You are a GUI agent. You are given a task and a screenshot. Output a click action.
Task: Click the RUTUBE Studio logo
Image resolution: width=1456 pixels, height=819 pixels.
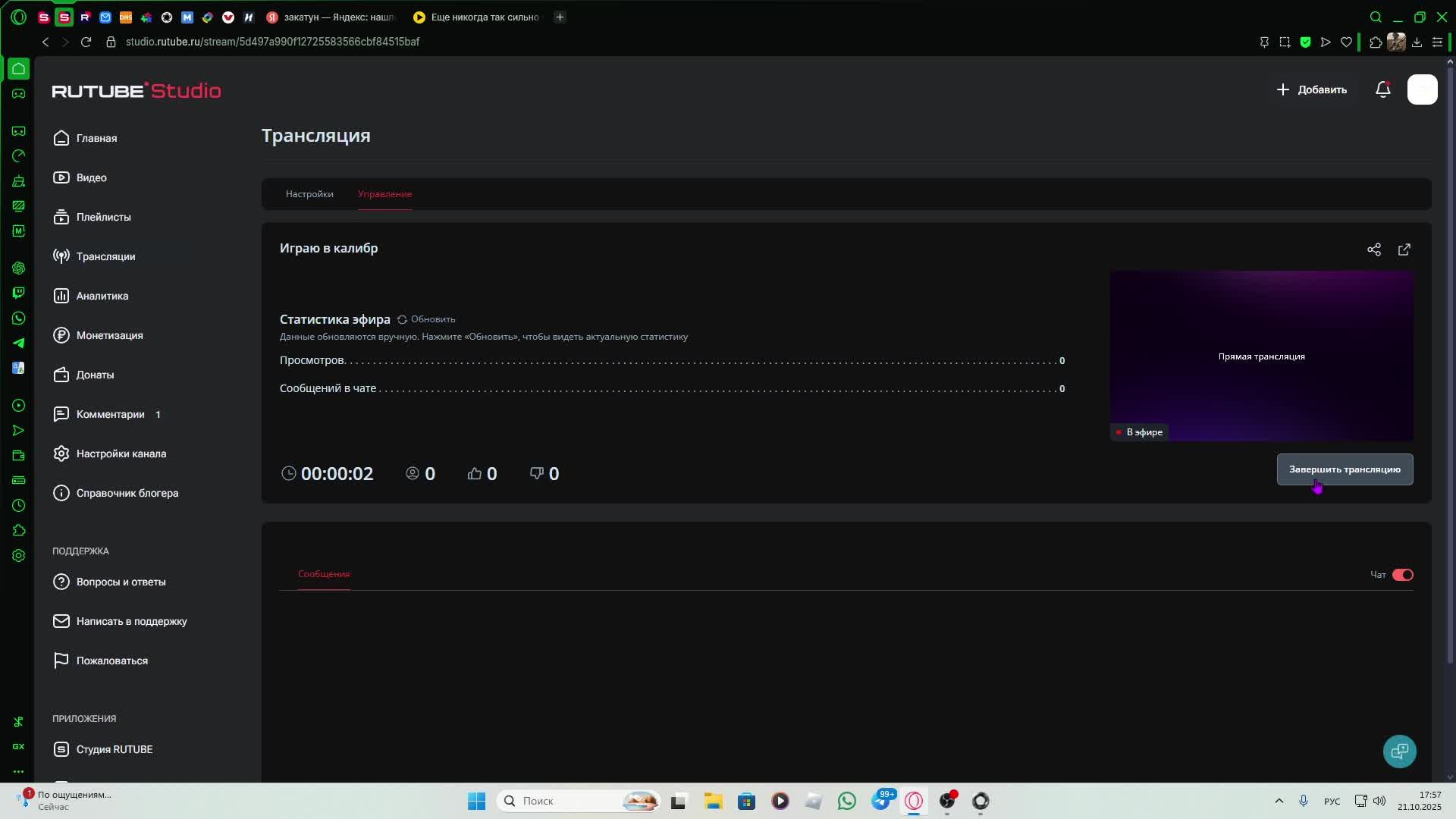click(136, 90)
